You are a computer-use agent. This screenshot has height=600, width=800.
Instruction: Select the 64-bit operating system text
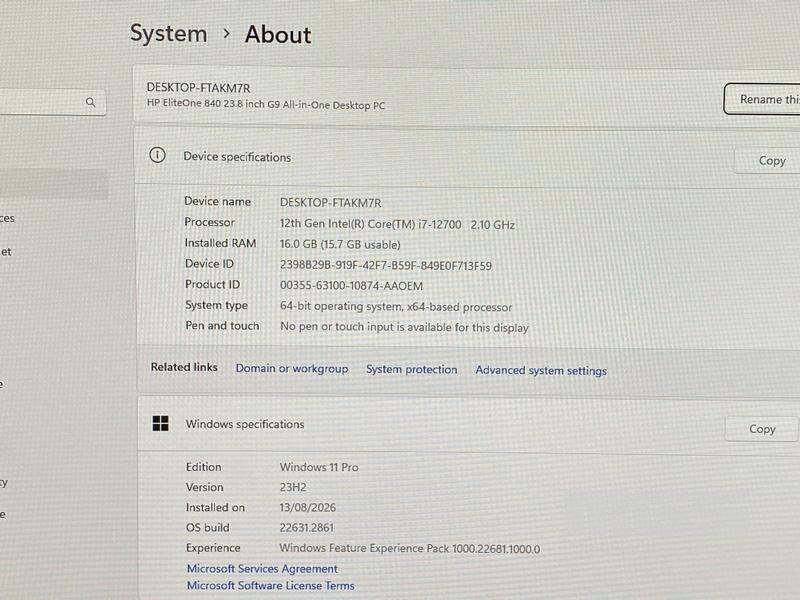(396, 307)
